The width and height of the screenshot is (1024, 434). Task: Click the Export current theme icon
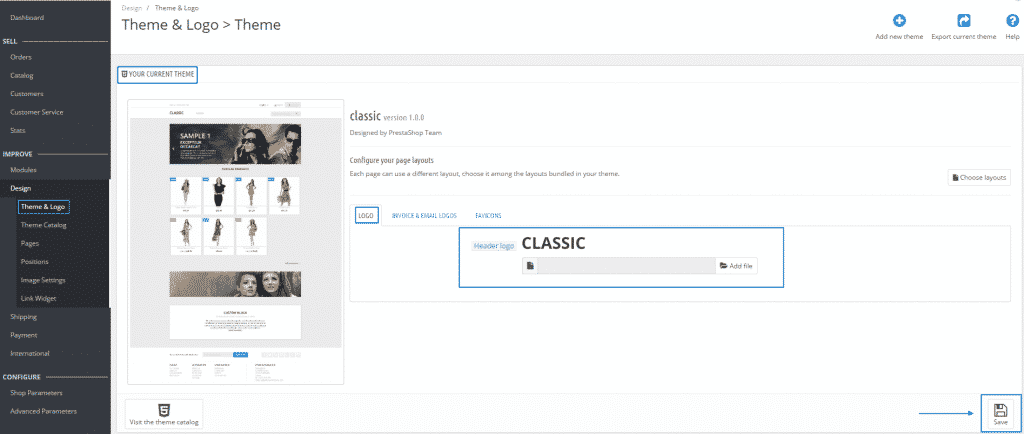pos(963,21)
